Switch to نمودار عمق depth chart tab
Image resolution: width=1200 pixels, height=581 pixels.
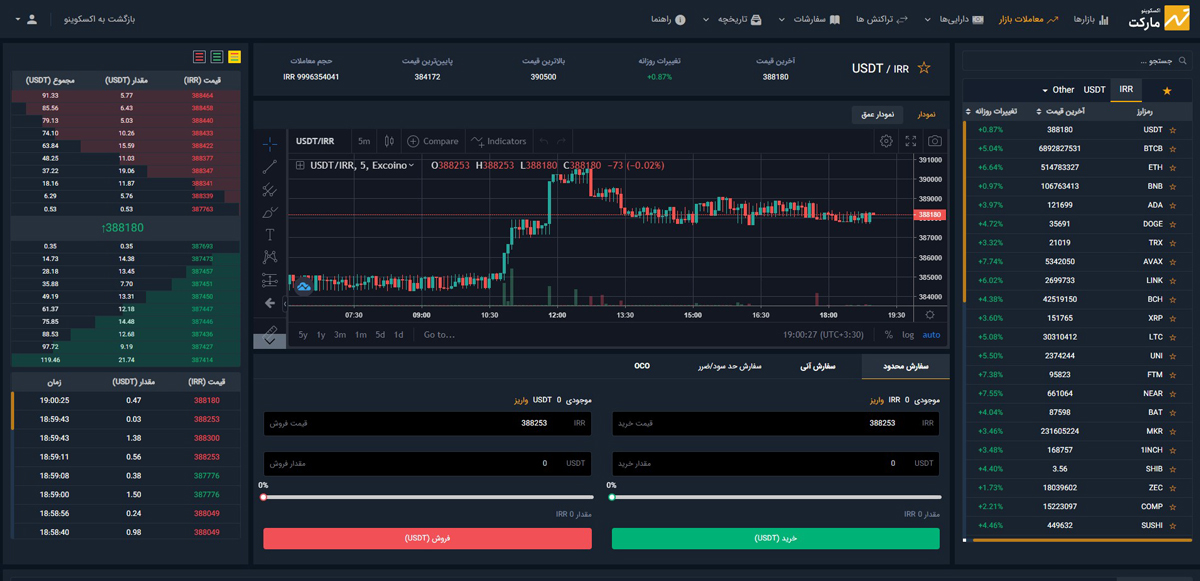(879, 114)
